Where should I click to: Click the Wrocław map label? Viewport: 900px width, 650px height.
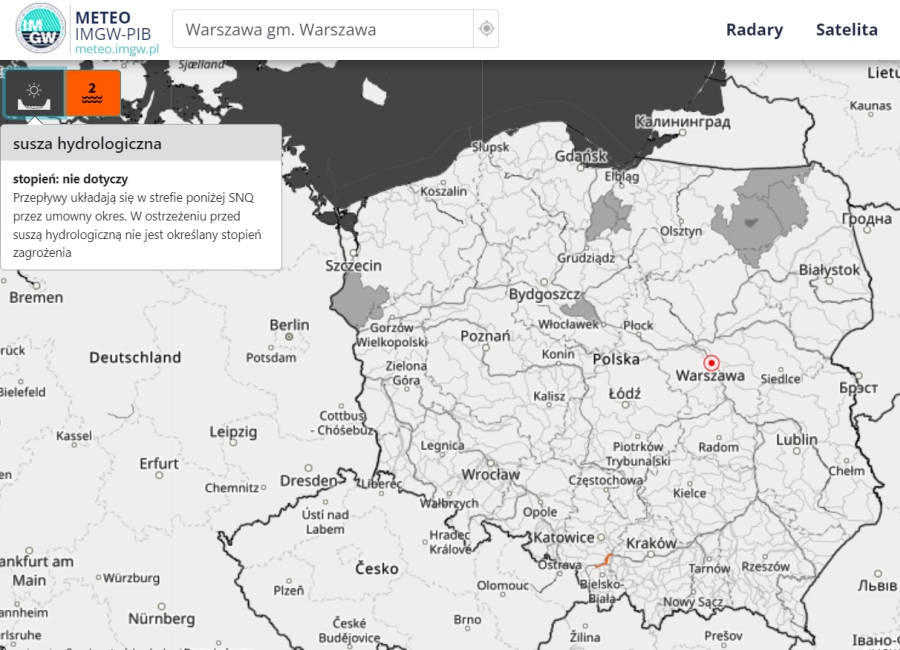[490, 475]
